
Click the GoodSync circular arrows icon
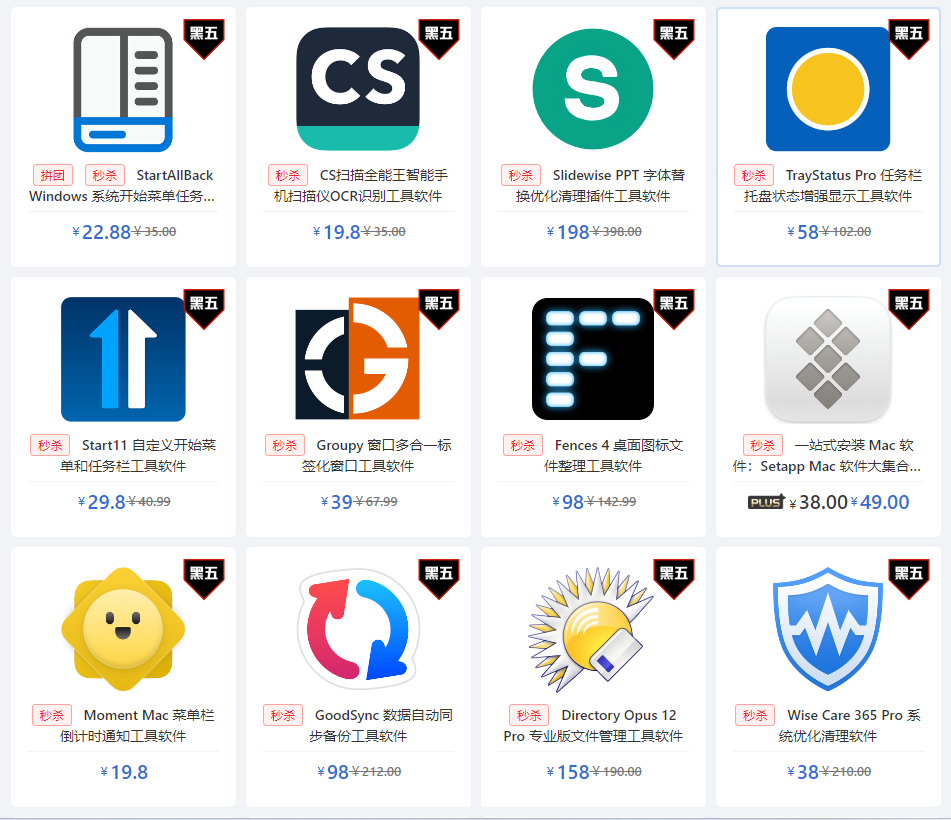point(358,629)
